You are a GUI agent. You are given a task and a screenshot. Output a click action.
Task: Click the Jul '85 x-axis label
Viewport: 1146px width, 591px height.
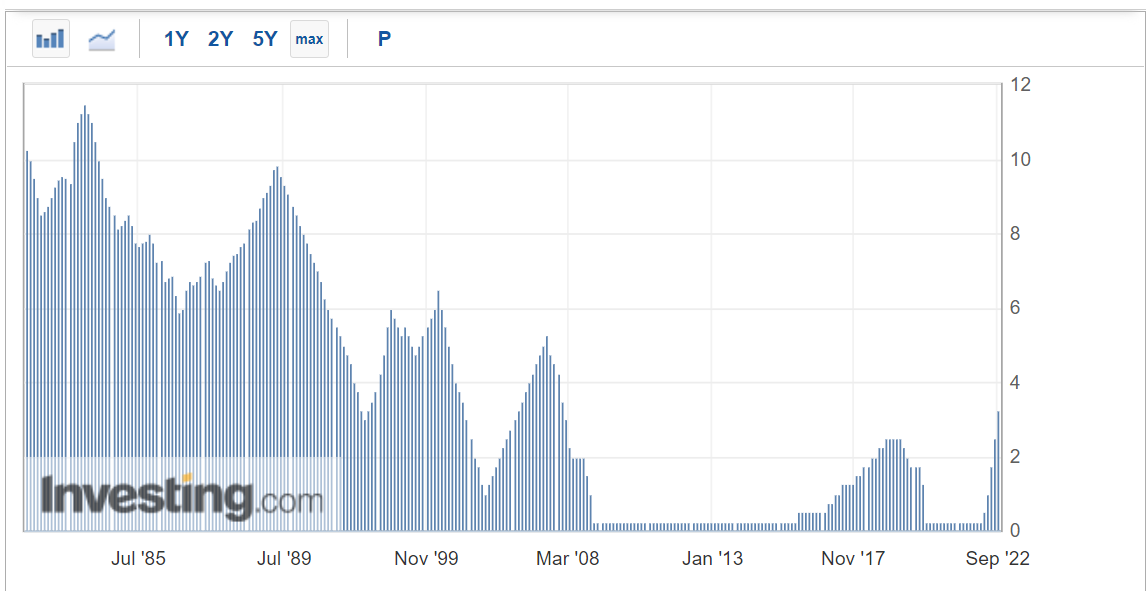click(x=138, y=559)
